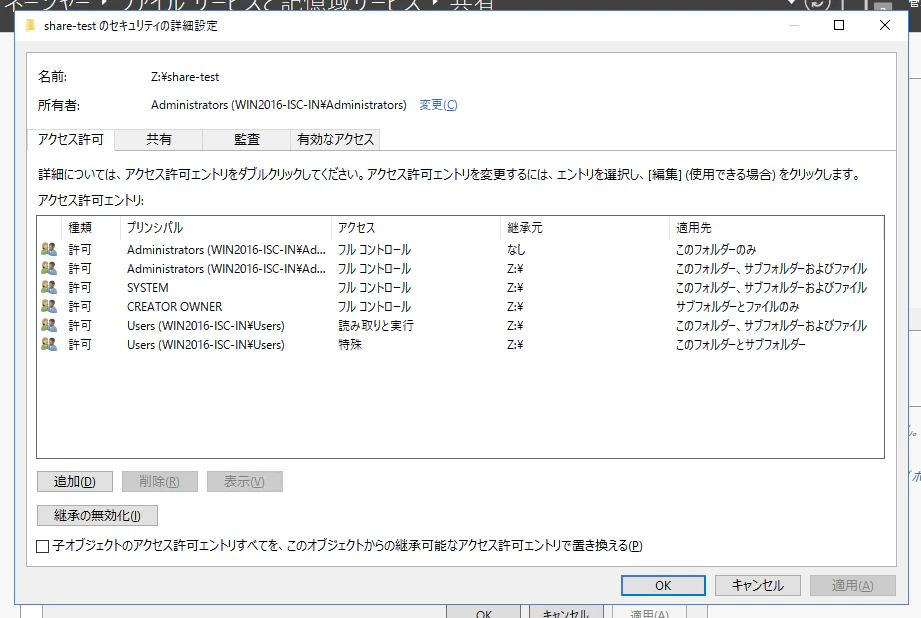This screenshot has width=921, height=618.
Task: Maximize the security settings dialog
Action: click(839, 25)
